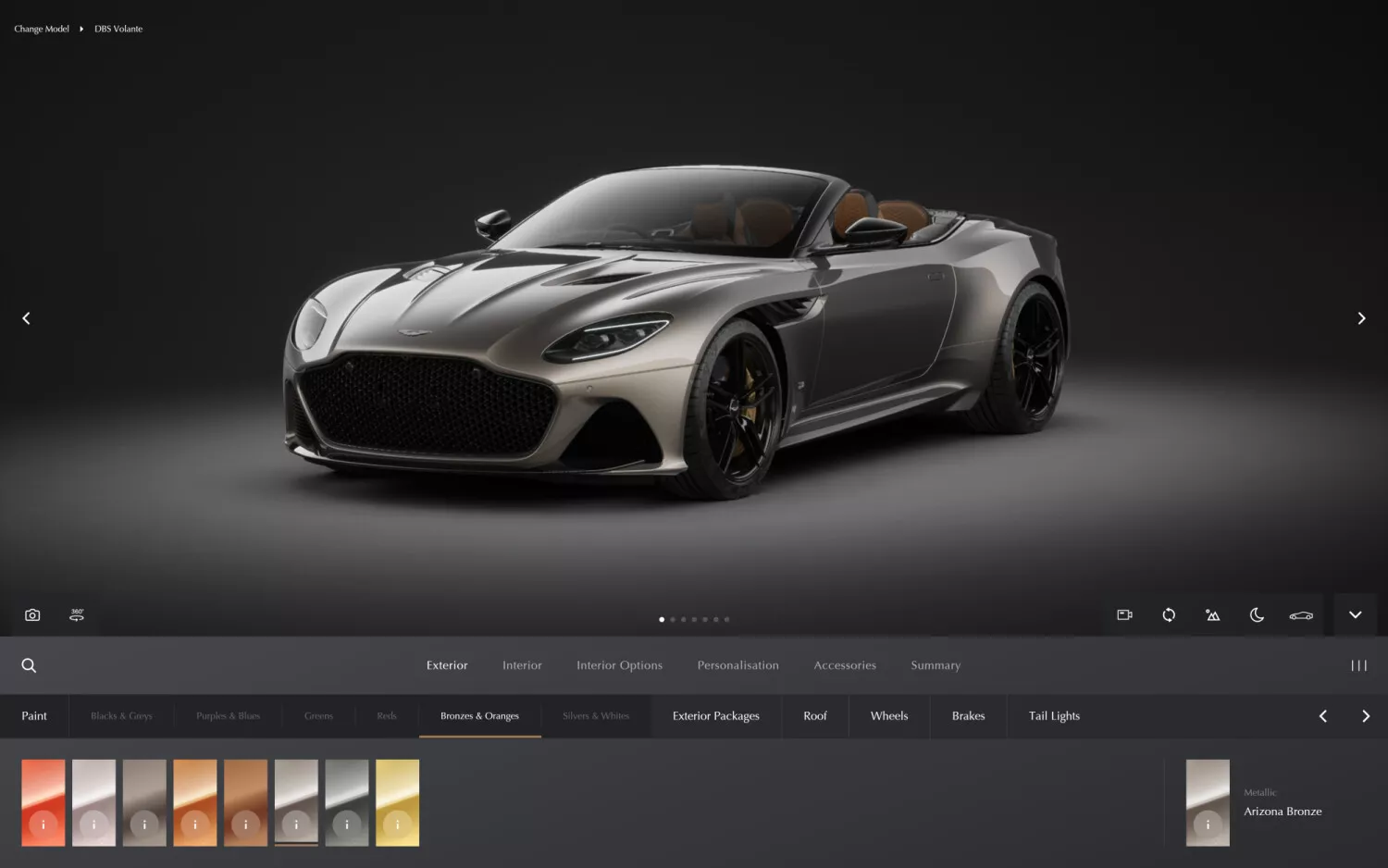This screenshot has width=1388, height=868.
Task: Click the DBS Volante breadcrumb
Action: click(x=118, y=29)
